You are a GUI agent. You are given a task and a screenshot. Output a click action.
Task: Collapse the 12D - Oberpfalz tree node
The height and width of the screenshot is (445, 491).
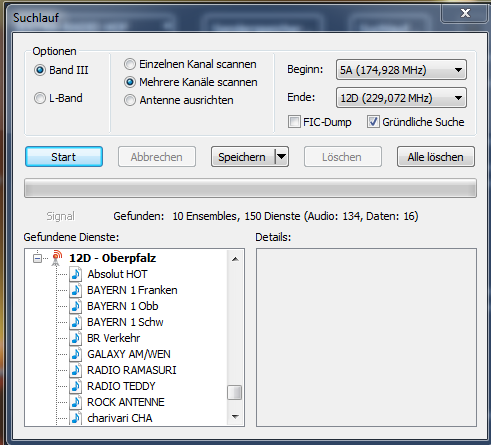point(38,258)
